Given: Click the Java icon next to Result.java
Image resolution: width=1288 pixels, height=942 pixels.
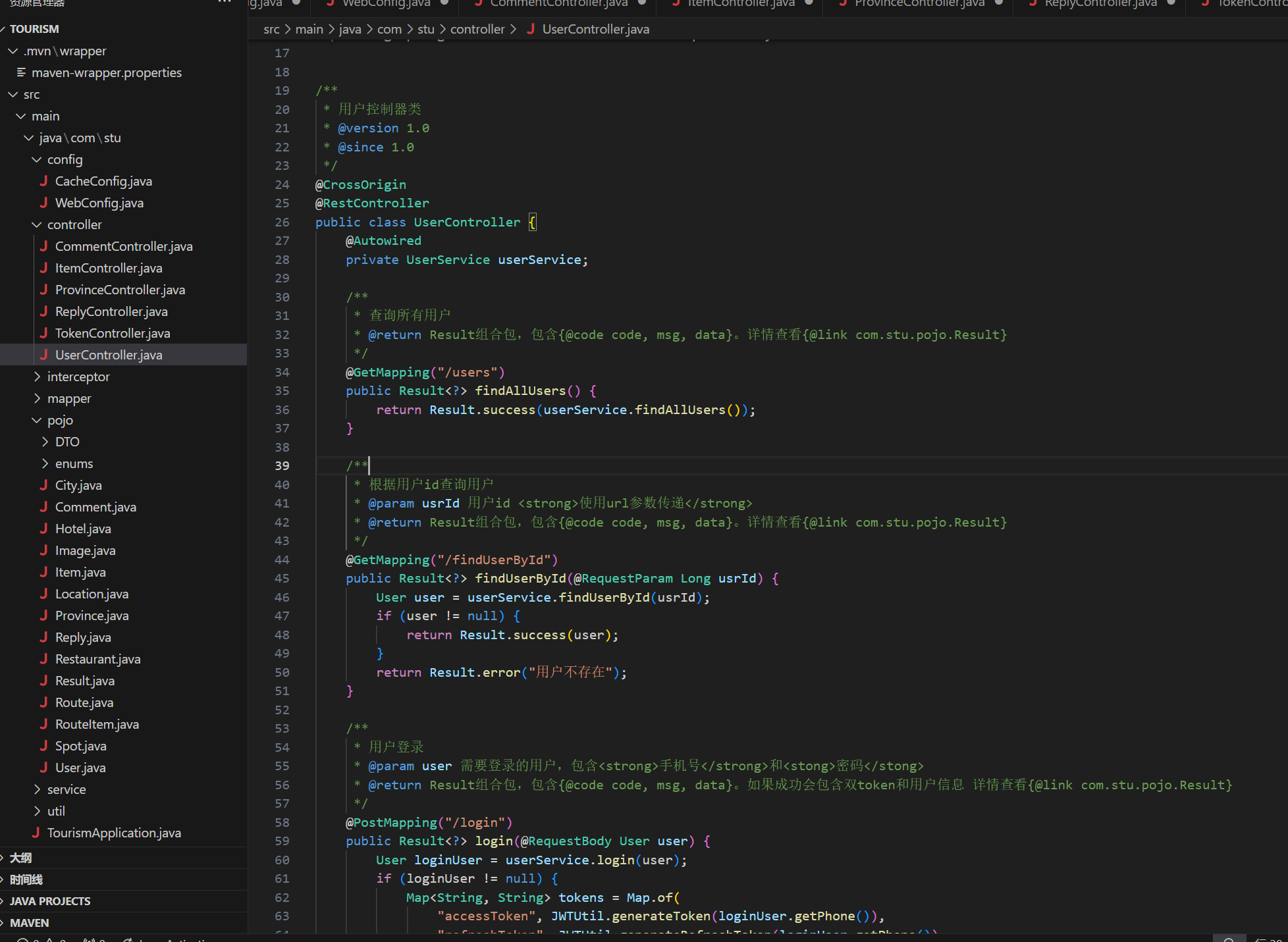Looking at the screenshot, I should click(x=43, y=681).
